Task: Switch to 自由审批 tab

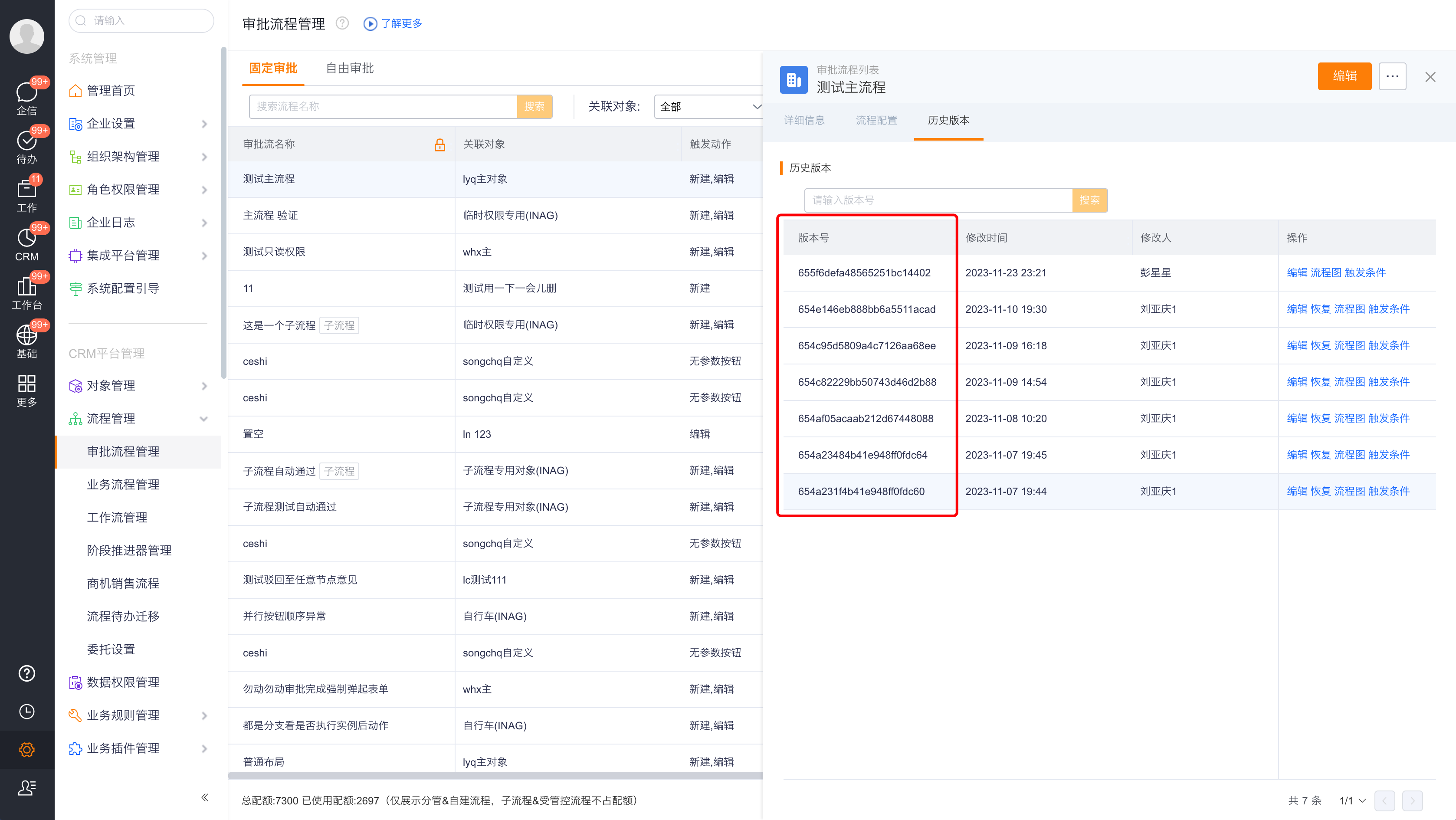Action: pyautogui.click(x=350, y=69)
